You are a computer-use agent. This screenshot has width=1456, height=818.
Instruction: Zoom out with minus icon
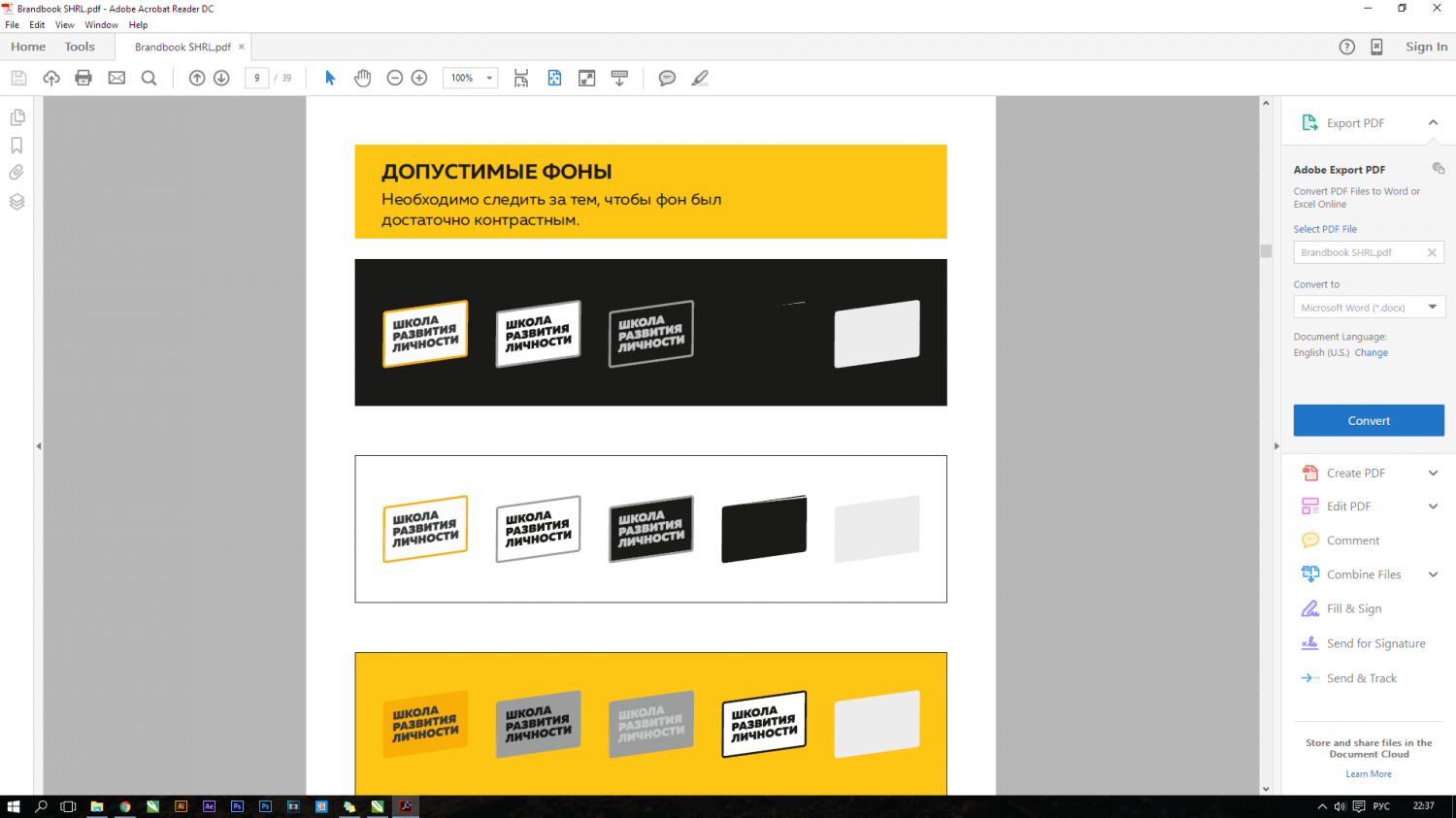395,78
